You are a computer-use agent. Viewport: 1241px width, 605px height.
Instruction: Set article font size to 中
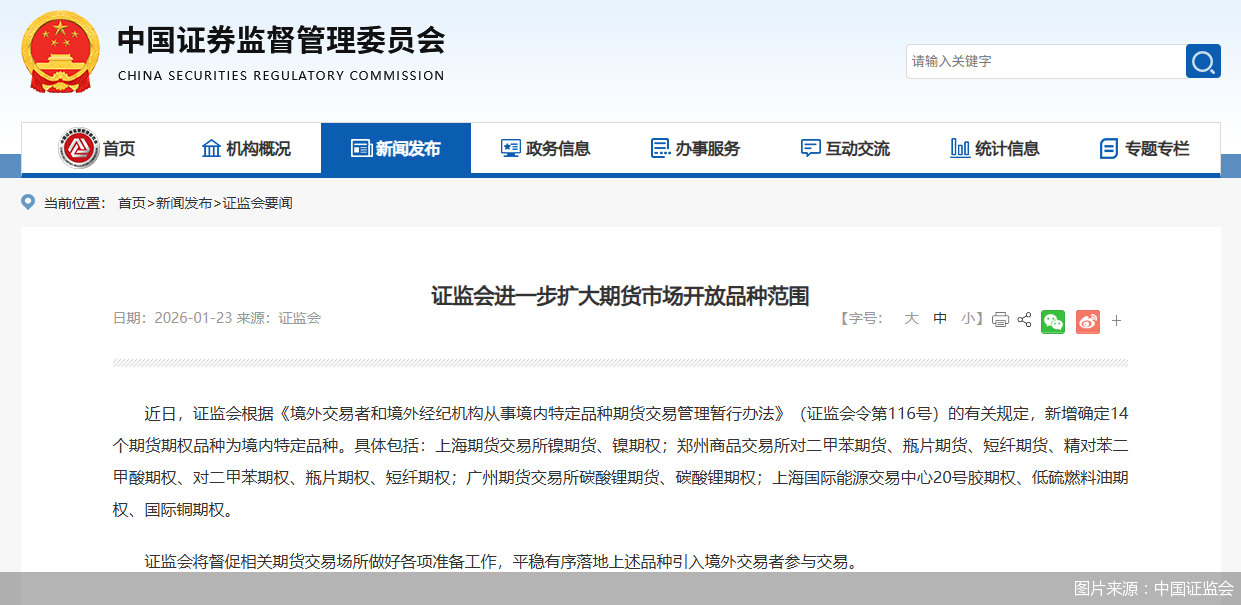point(940,318)
